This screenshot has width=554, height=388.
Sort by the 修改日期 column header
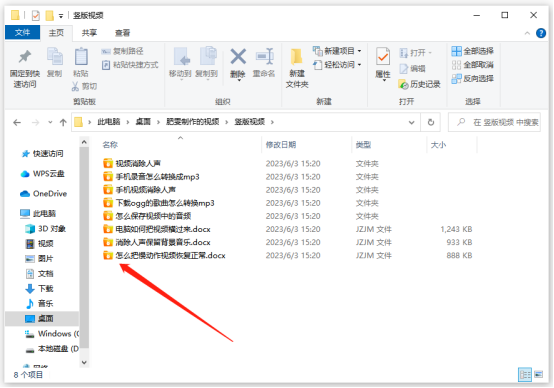point(281,145)
